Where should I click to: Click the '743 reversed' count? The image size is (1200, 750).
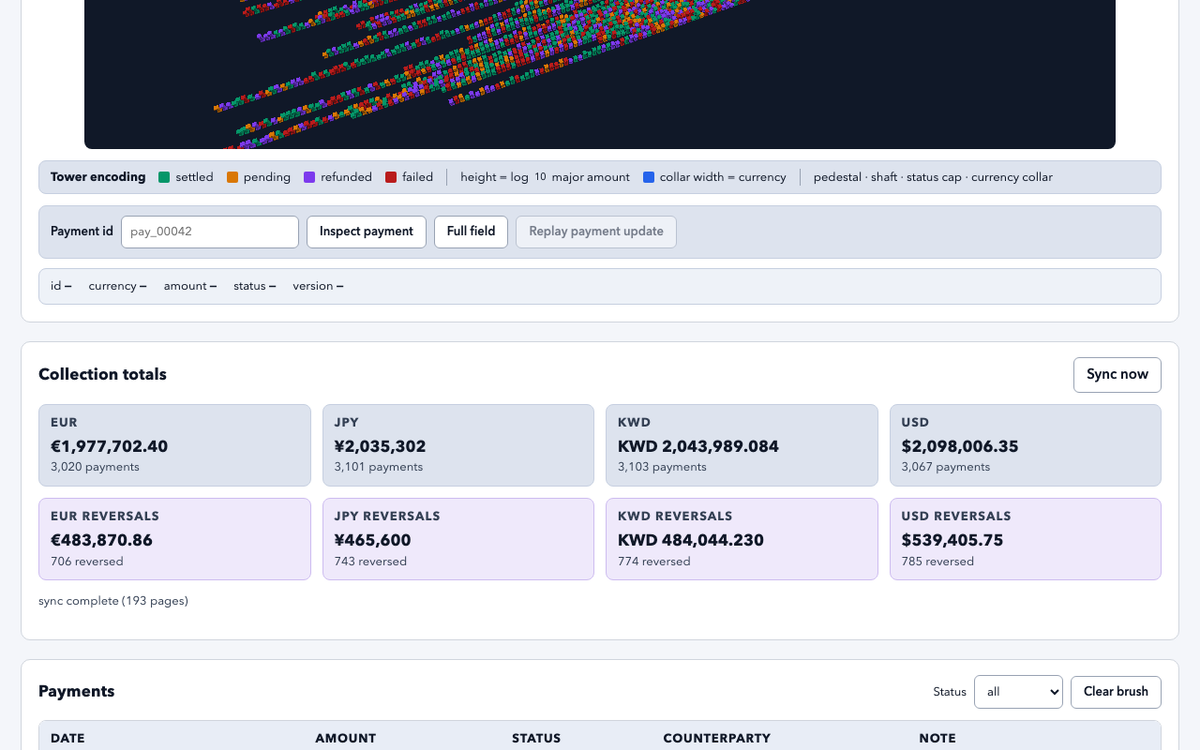tap(370, 561)
